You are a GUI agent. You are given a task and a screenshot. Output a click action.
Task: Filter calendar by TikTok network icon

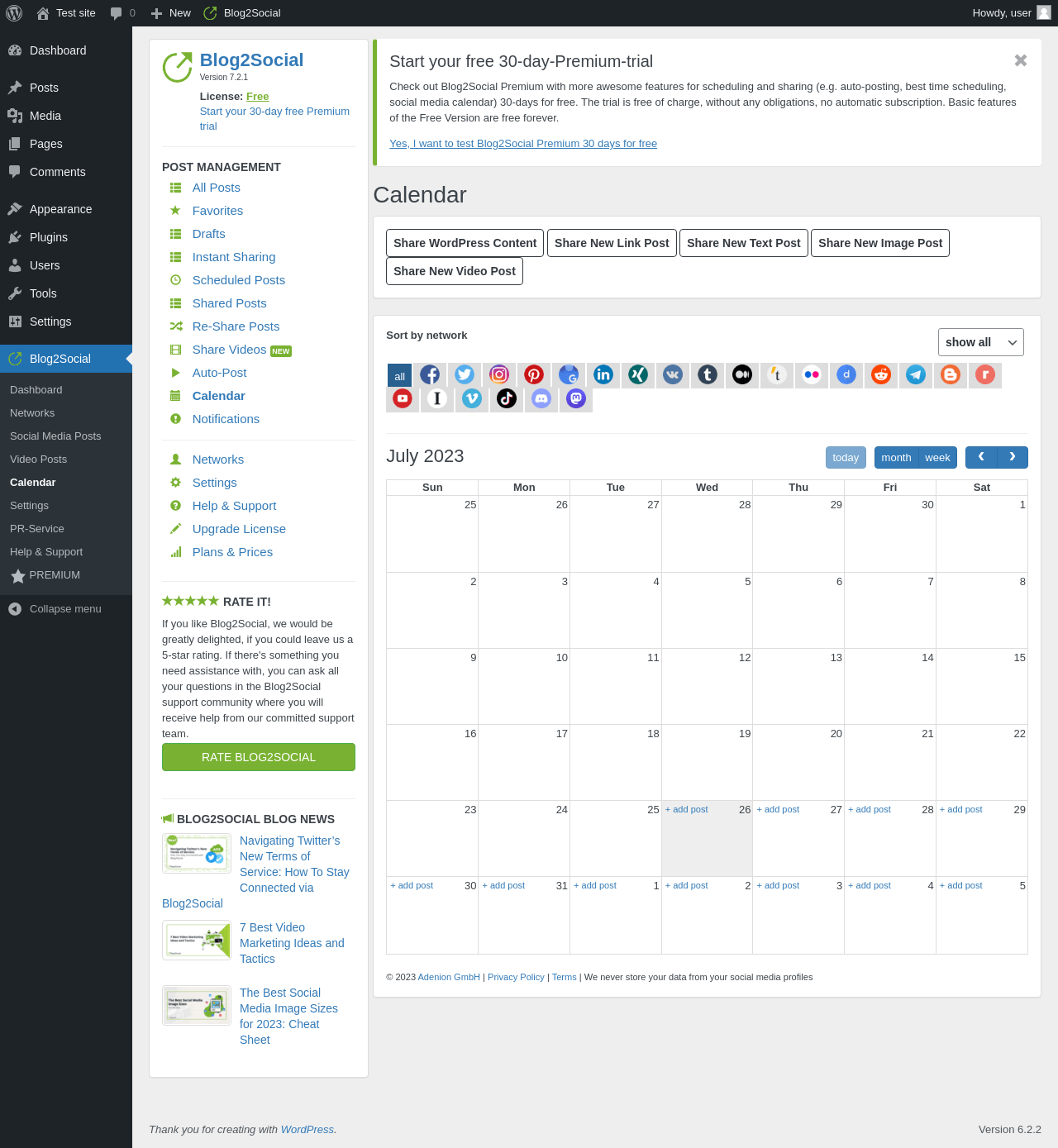pos(507,398)
